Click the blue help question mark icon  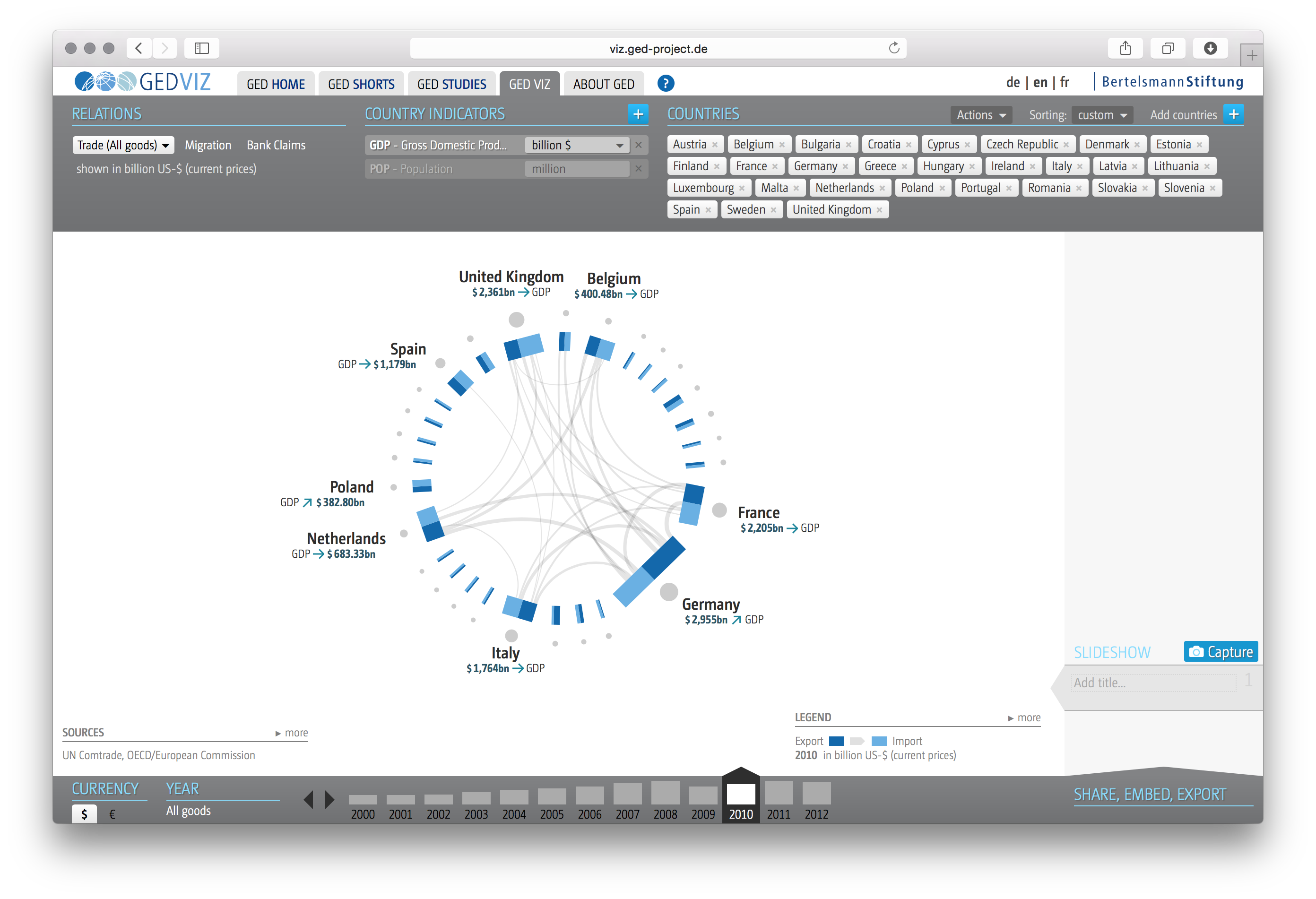pyautogui.click(x=666, y=84)
